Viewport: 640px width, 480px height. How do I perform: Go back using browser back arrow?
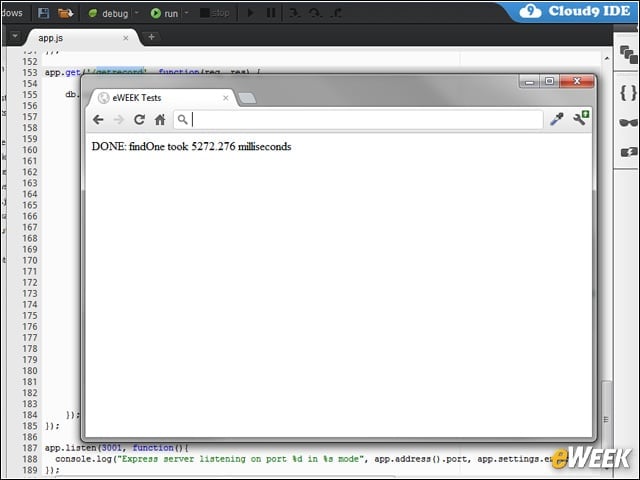pyautogui.click(x=98, y=120)
